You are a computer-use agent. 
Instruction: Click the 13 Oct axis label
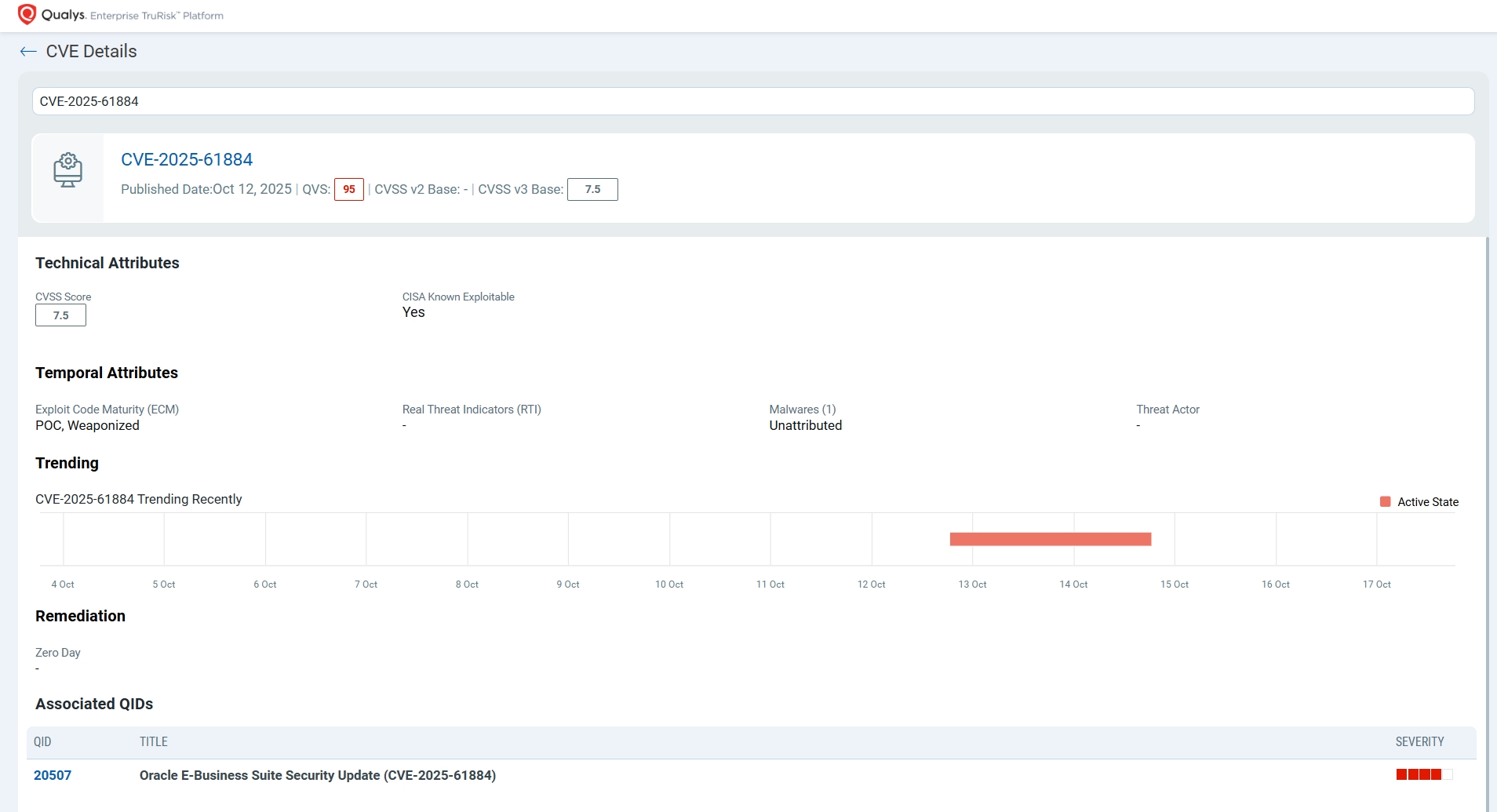pyautogui.click(x=972, y=584)
